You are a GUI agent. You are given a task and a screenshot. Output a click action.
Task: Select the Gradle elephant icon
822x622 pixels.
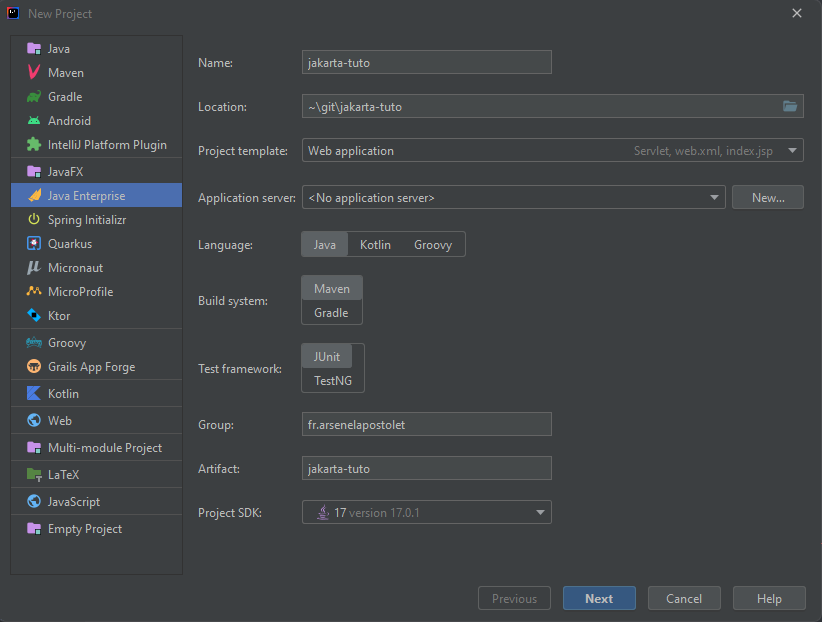coord(34,97)
